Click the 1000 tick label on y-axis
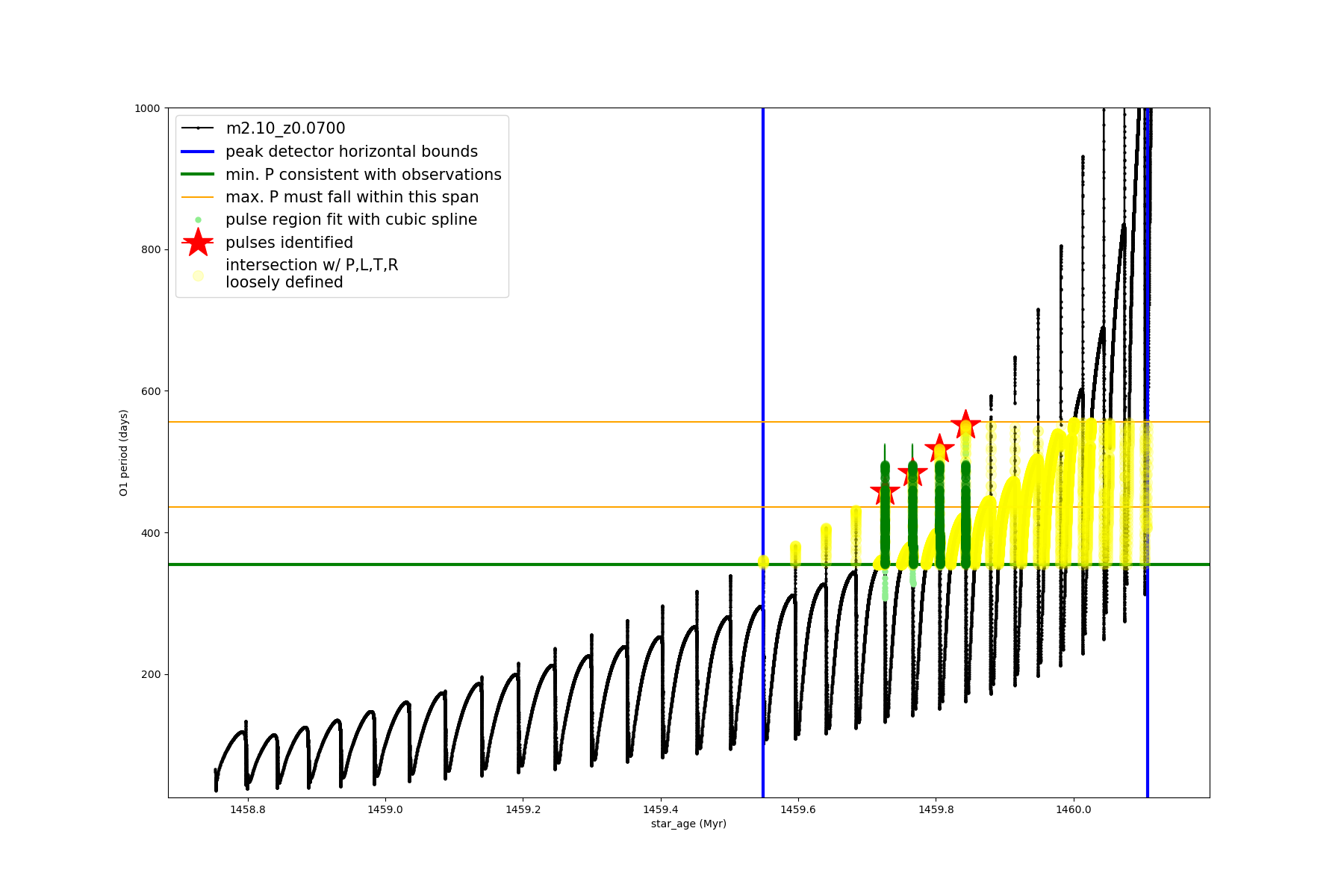 coord(147,108)
